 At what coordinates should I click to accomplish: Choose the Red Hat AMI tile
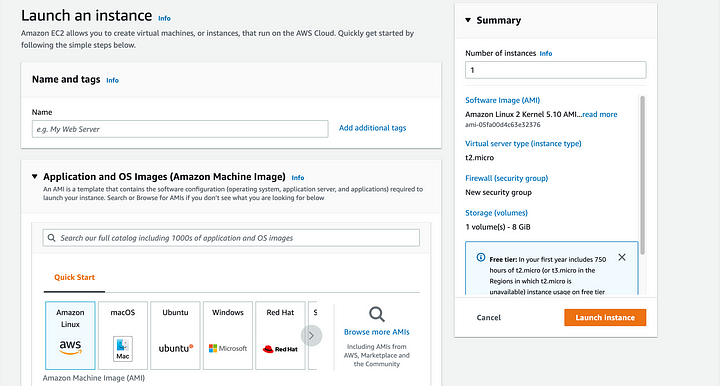click(x=280, y=335)
